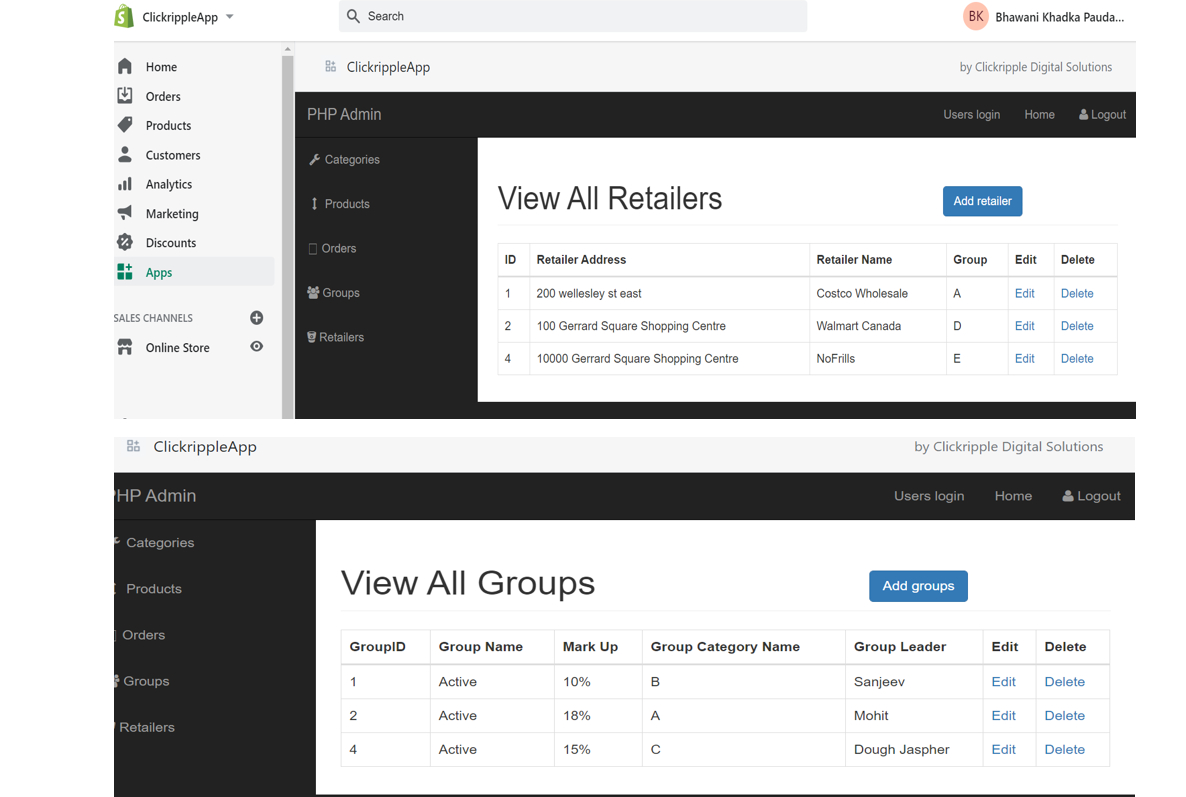Click the Shopify sidebar scrollbar

pyautogui.click(x=288, y=230)
